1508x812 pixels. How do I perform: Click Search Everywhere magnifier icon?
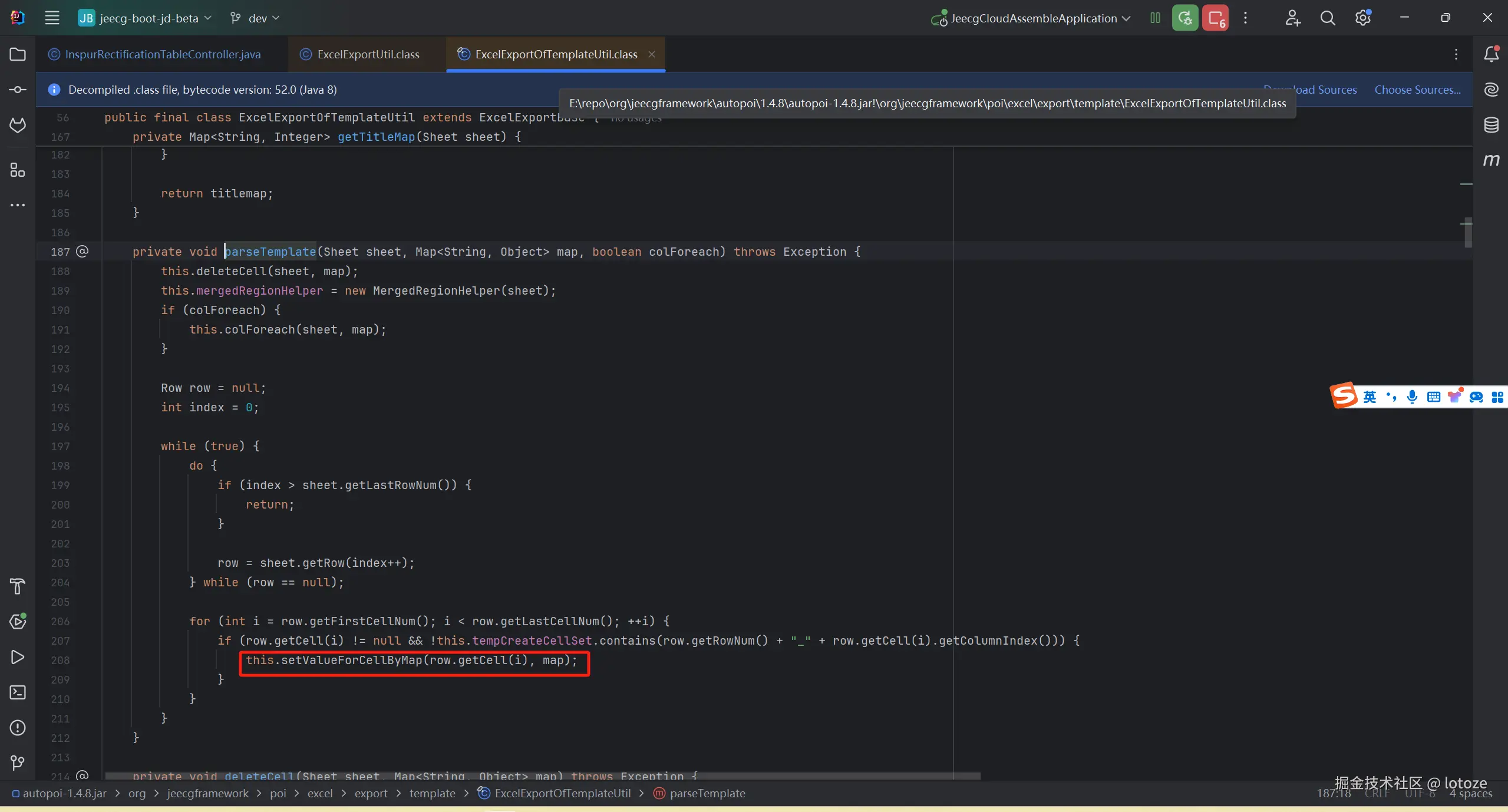point(1328,18)
